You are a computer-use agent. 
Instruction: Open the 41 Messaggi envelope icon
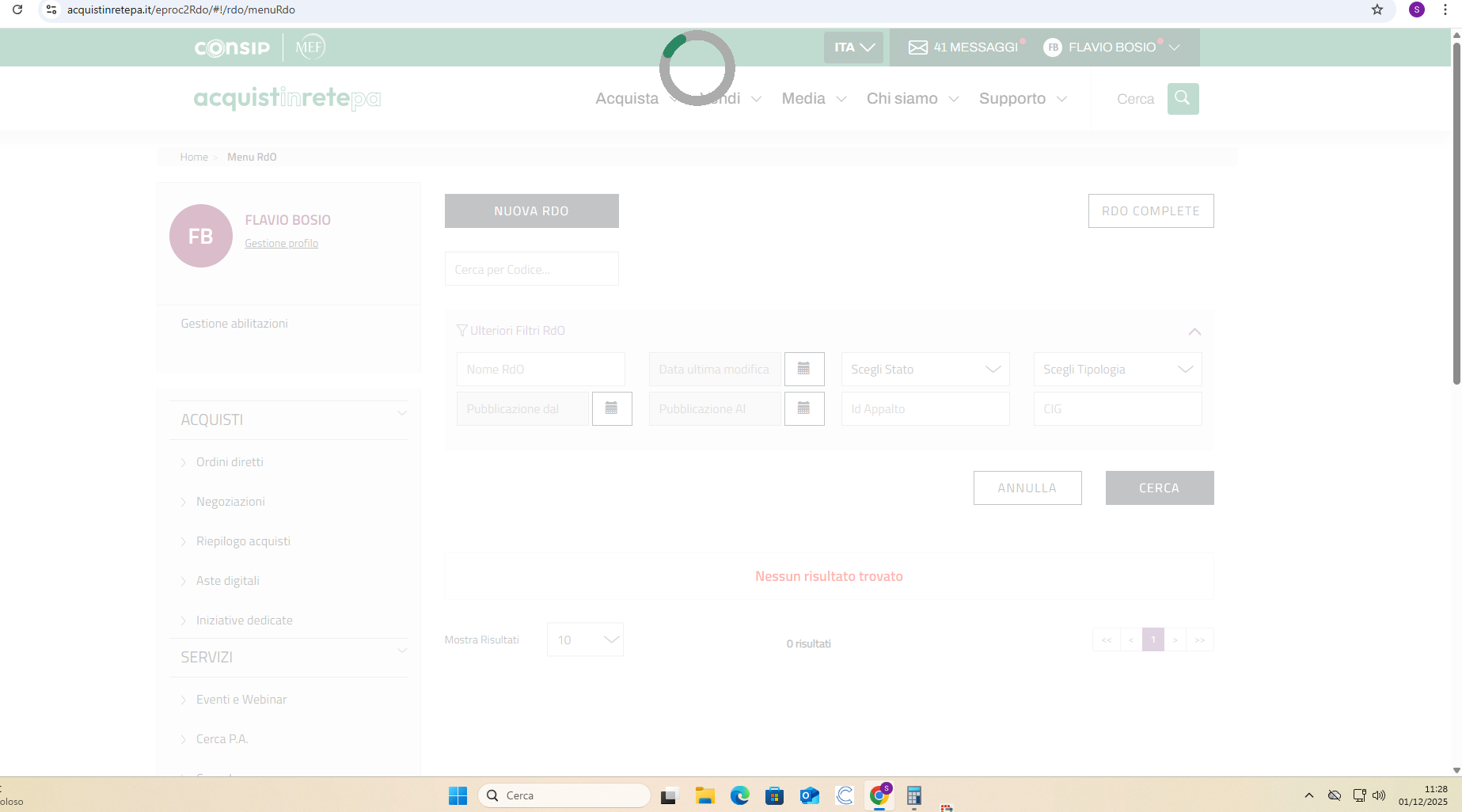pos(917,47)
